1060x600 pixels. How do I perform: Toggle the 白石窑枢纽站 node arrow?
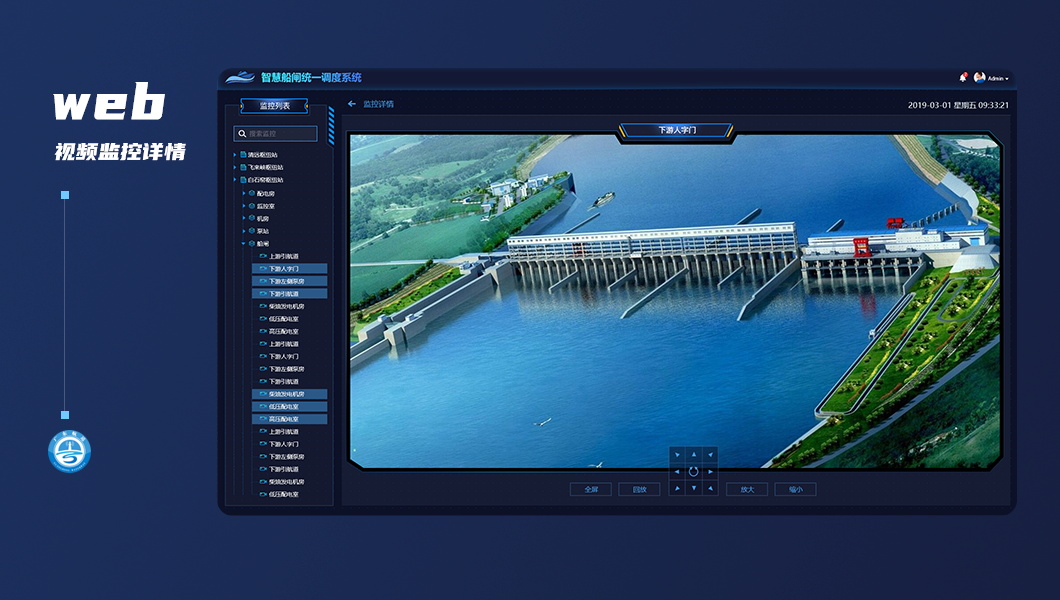point(235,180)
